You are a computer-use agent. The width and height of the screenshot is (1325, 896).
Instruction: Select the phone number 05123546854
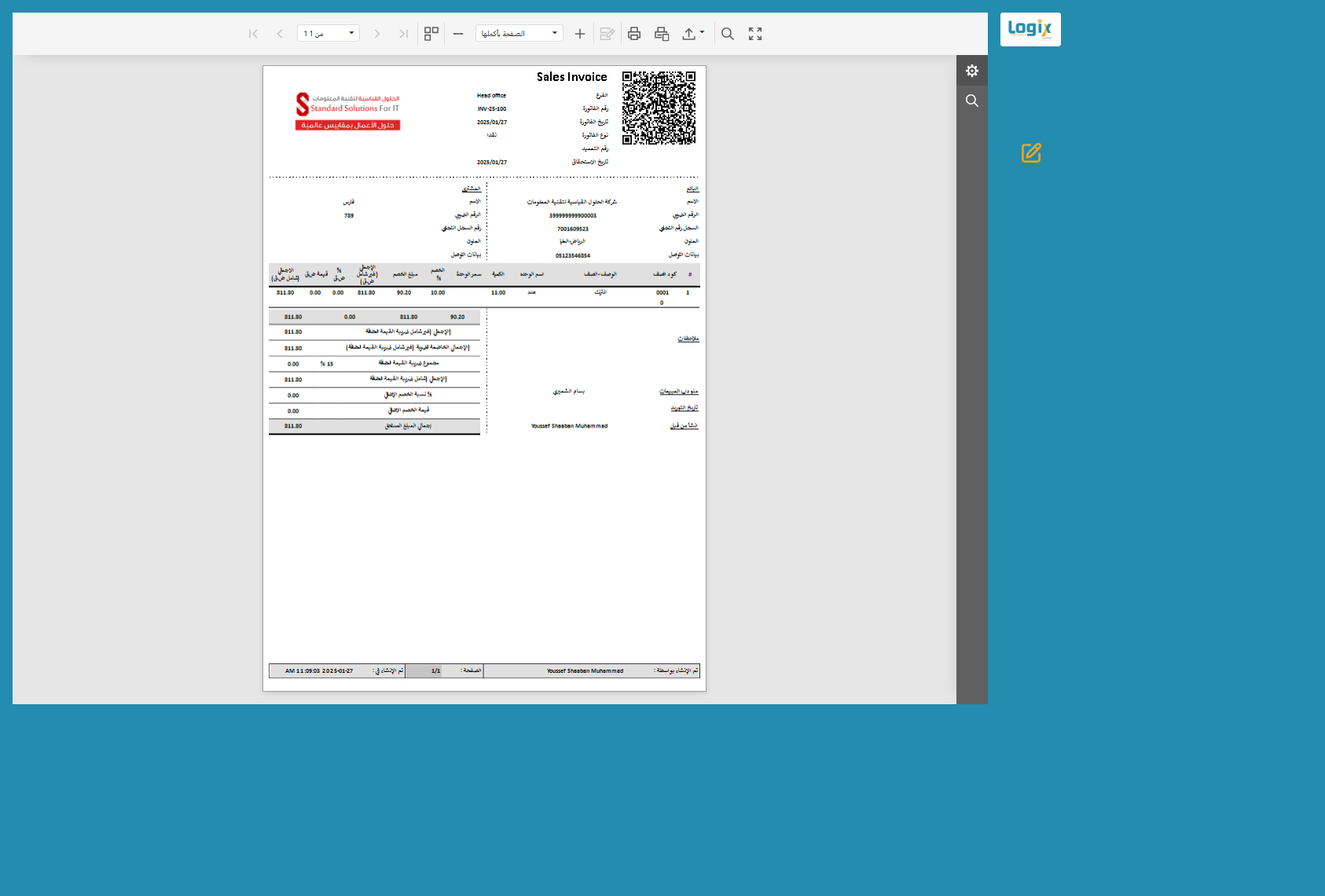[x=573, y=255]
